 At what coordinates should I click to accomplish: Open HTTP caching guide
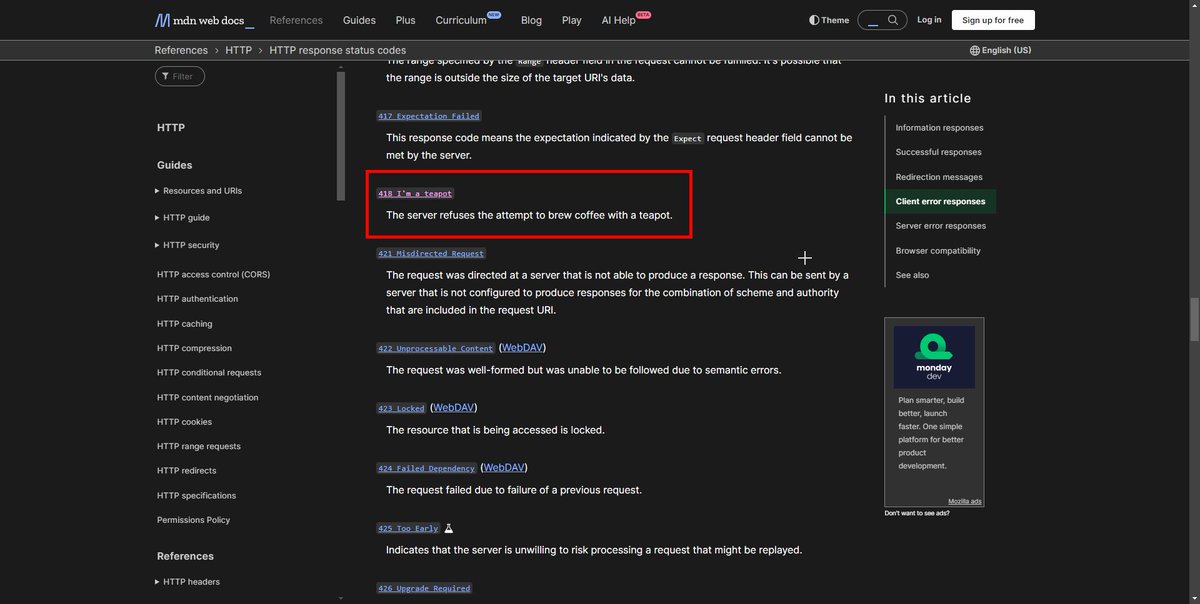click(184, 324)
